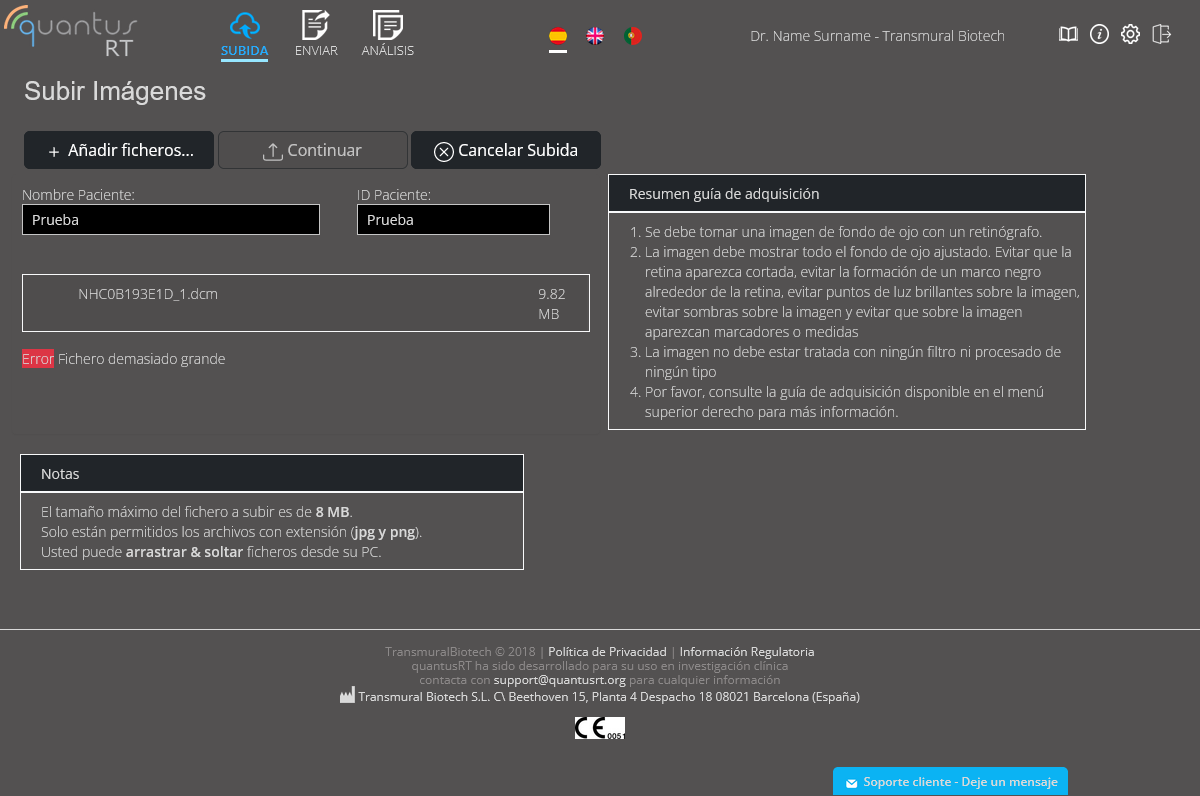Screen dimensions: 1200x796
Task: Click the 'arrastrar & soltar' note
Action: point(184,552)
